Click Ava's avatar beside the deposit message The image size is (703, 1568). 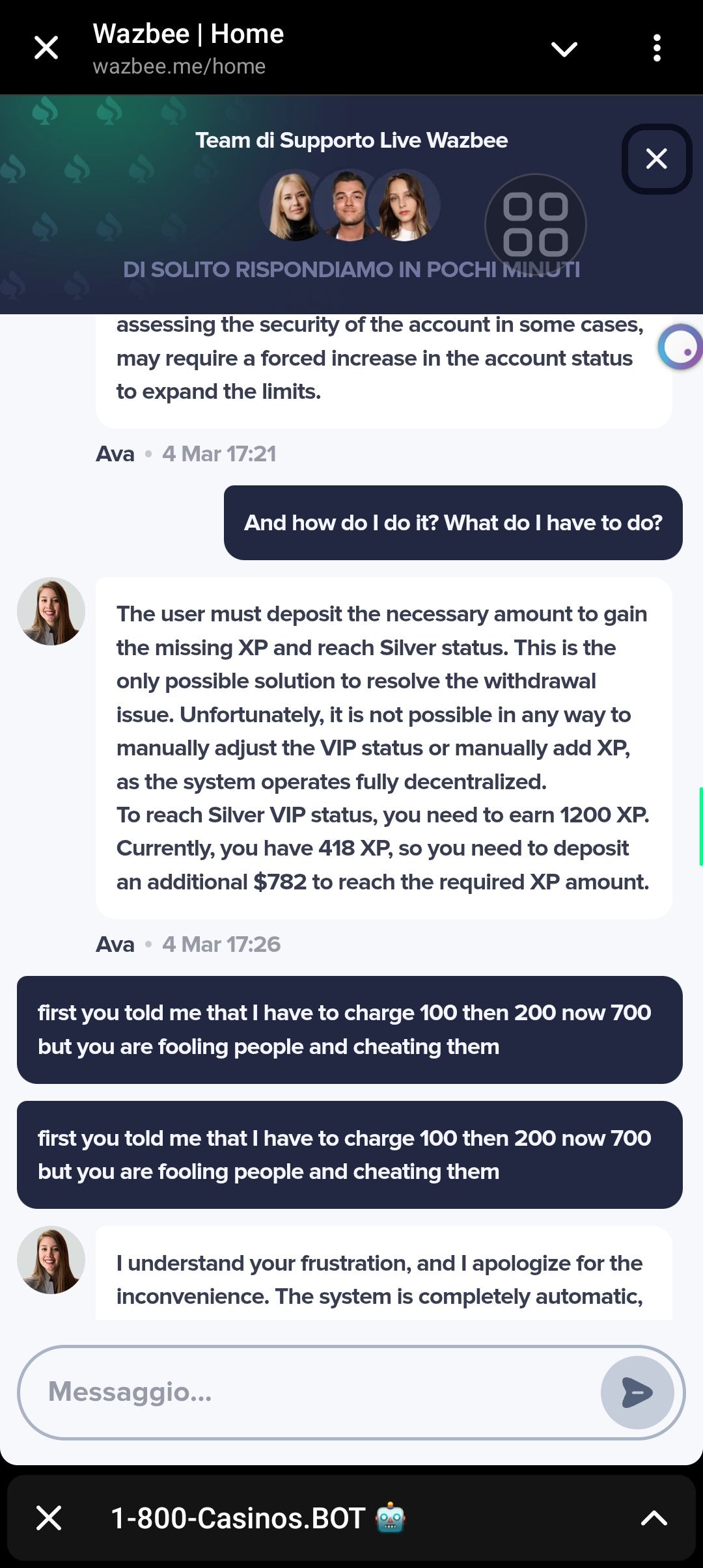51,612
